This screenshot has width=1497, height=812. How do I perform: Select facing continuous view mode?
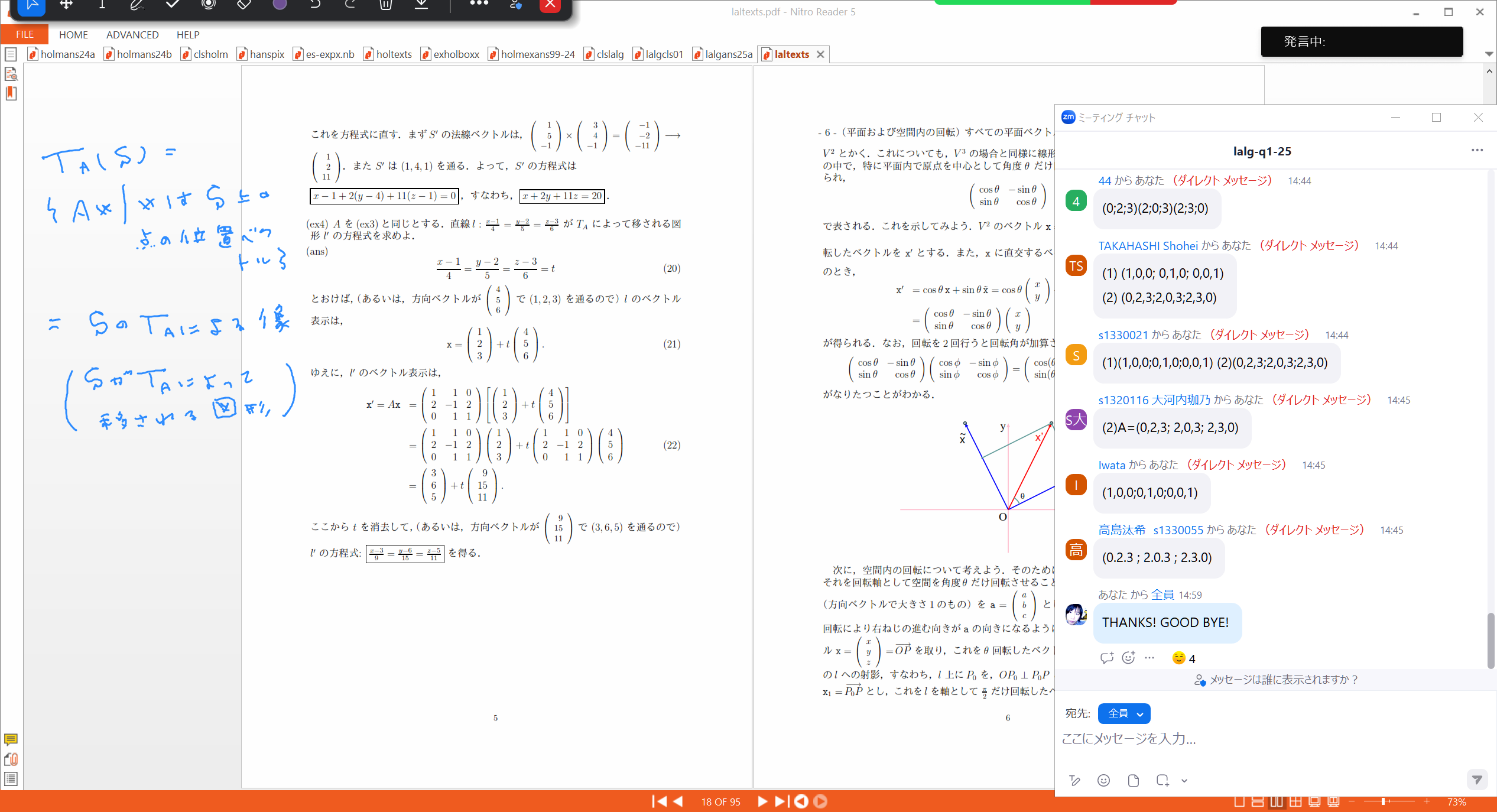click(x=1295, y=802)
